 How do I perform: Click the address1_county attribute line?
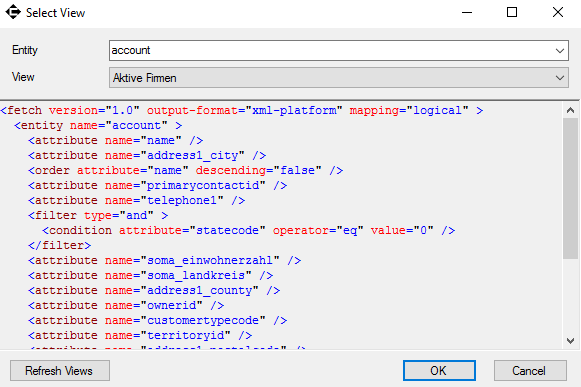coord(154,291)
